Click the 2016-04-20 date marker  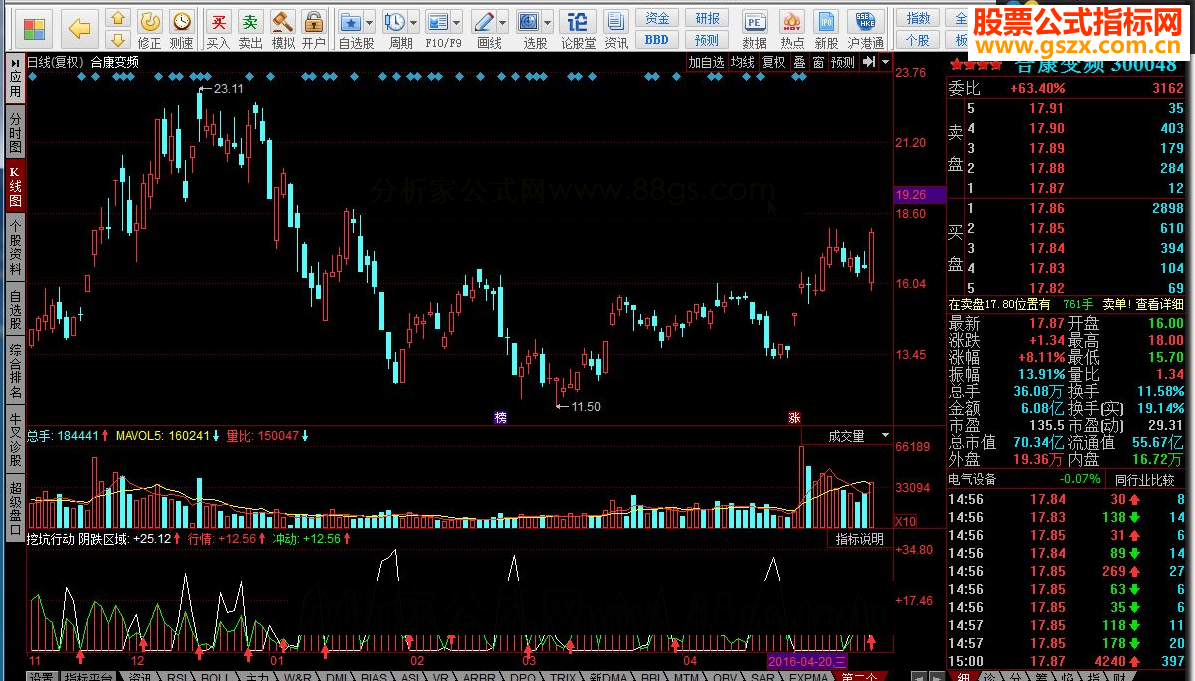806,661
